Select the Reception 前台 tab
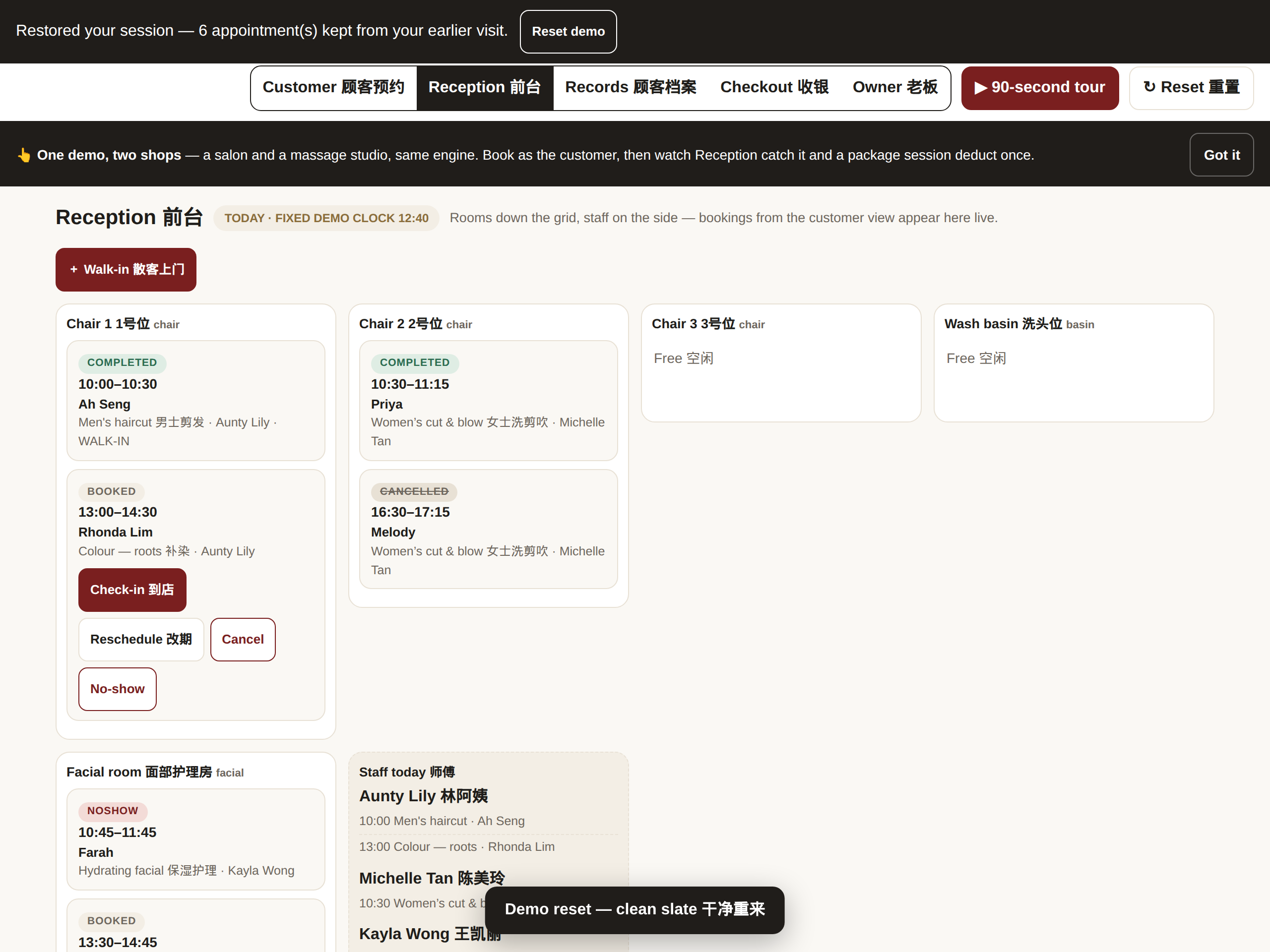Screen dimensions: 1270x952 pos(485,87)
